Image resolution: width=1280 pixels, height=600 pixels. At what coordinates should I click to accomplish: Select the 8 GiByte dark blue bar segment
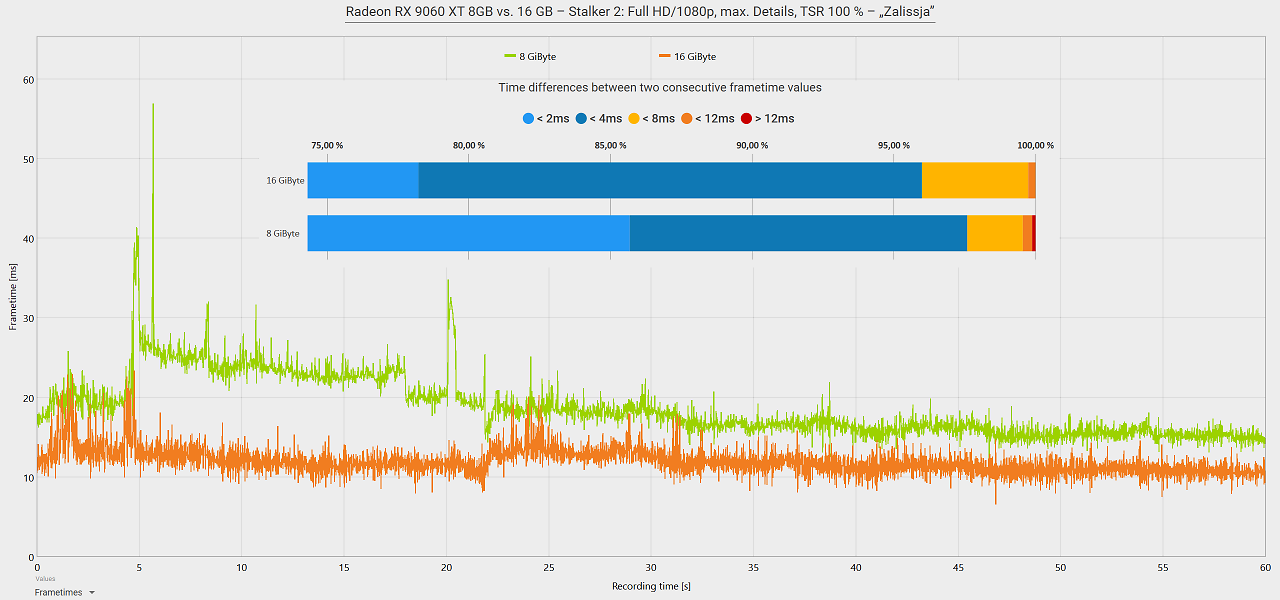pos(798,233)
